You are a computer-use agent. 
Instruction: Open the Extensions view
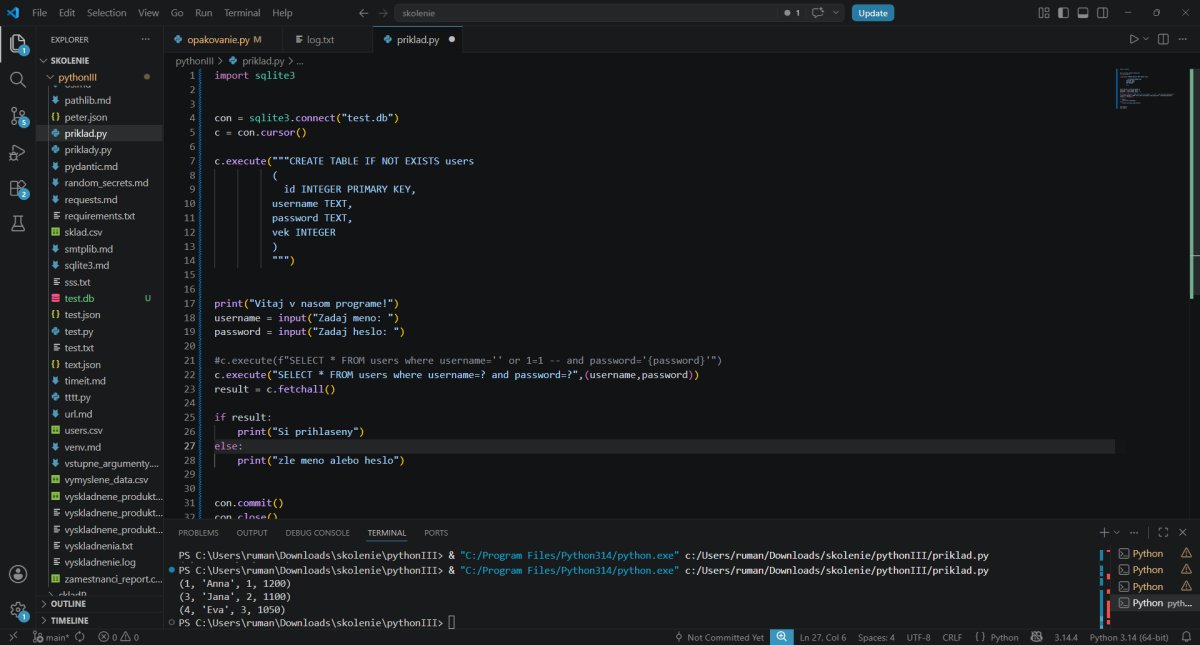17,188
